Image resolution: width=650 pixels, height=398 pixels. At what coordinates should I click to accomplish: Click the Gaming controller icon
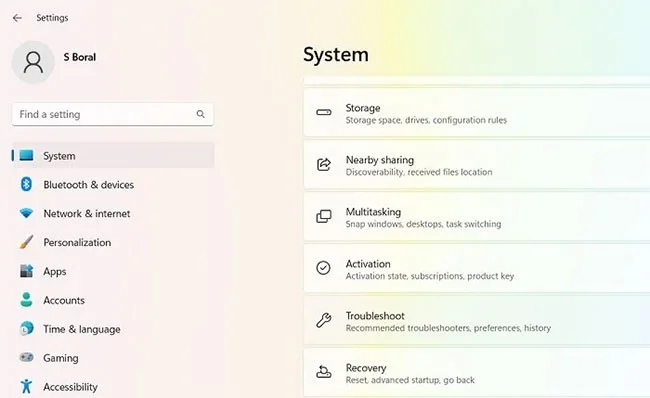pyautogui.click(x=27, y=357)
